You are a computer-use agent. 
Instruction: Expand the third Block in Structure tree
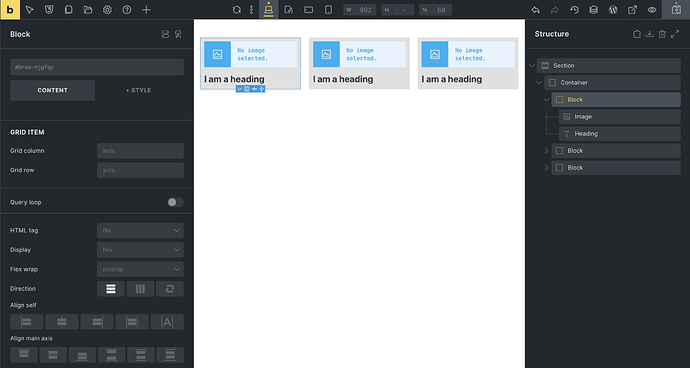tap(546, 168)
